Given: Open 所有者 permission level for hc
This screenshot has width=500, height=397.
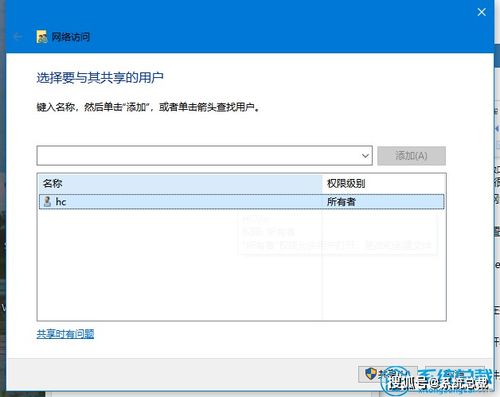Looking at the screenshot, I should click(341, 202).
